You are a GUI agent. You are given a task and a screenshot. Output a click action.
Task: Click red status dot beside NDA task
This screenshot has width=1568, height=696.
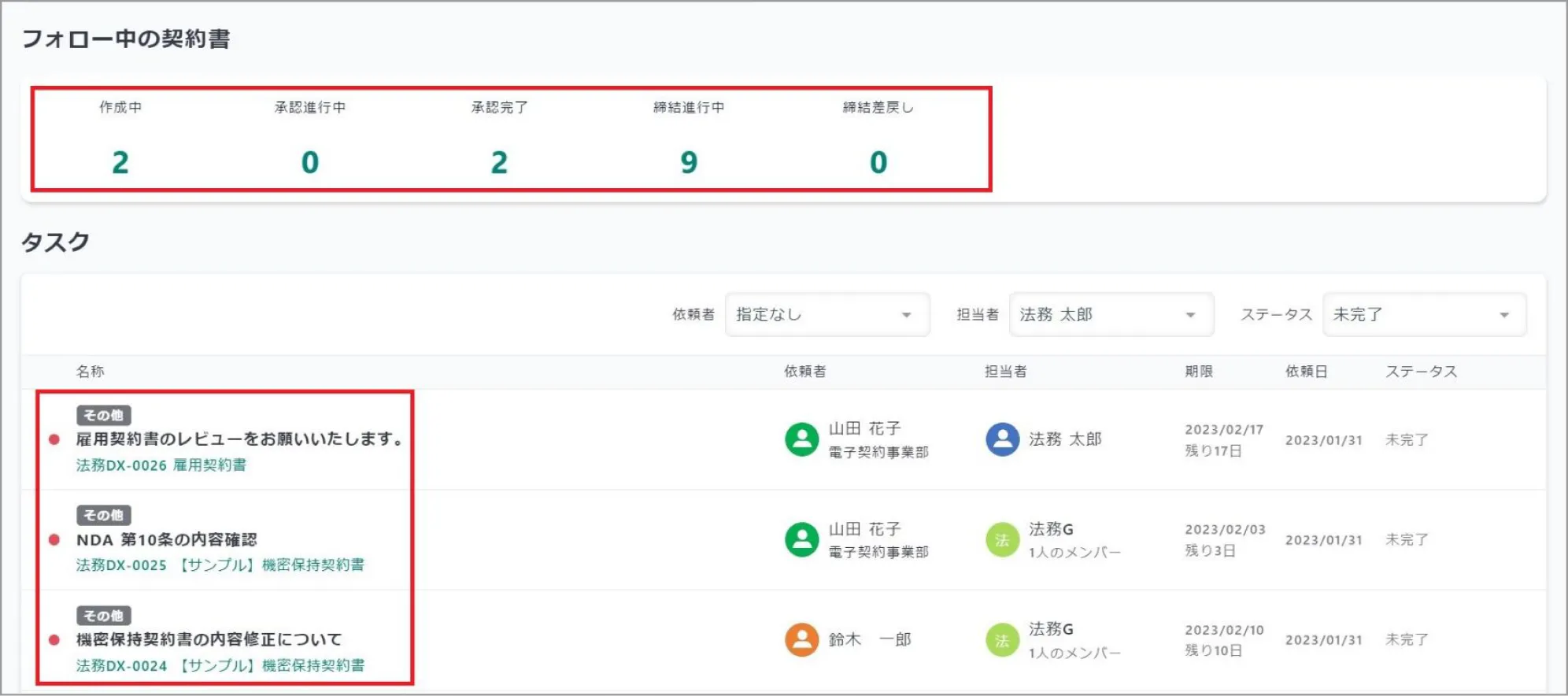point(54,539)
